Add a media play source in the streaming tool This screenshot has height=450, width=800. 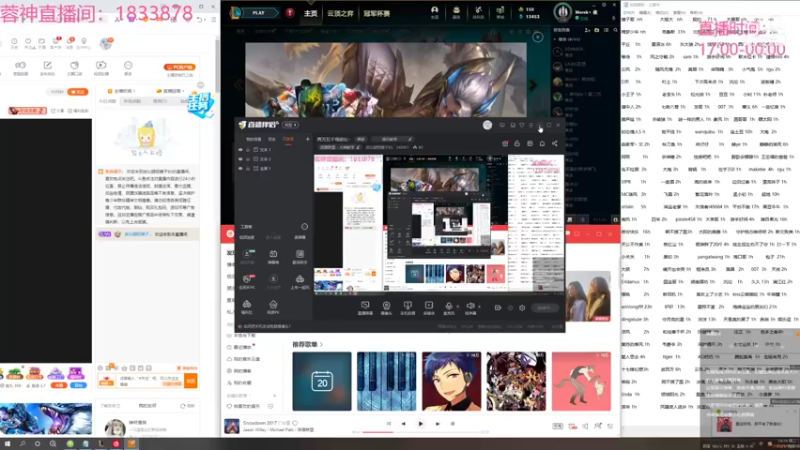tap(429, 307)
